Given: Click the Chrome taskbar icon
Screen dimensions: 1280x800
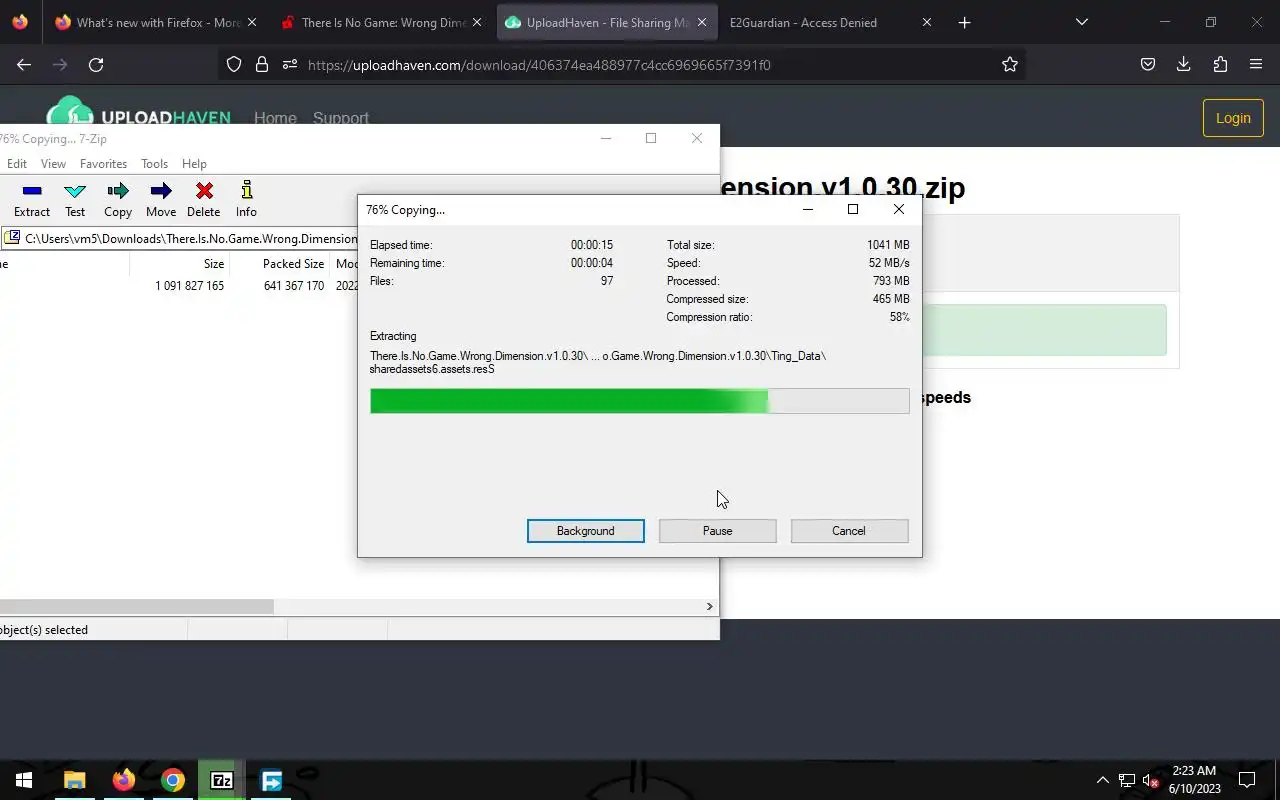Looking at the screenshot, I should pyautogui.click(x=173, y=780).
